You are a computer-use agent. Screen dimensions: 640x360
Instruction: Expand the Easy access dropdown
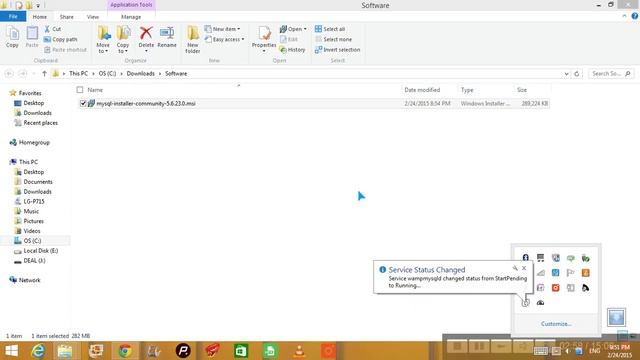tap(224, 39)
